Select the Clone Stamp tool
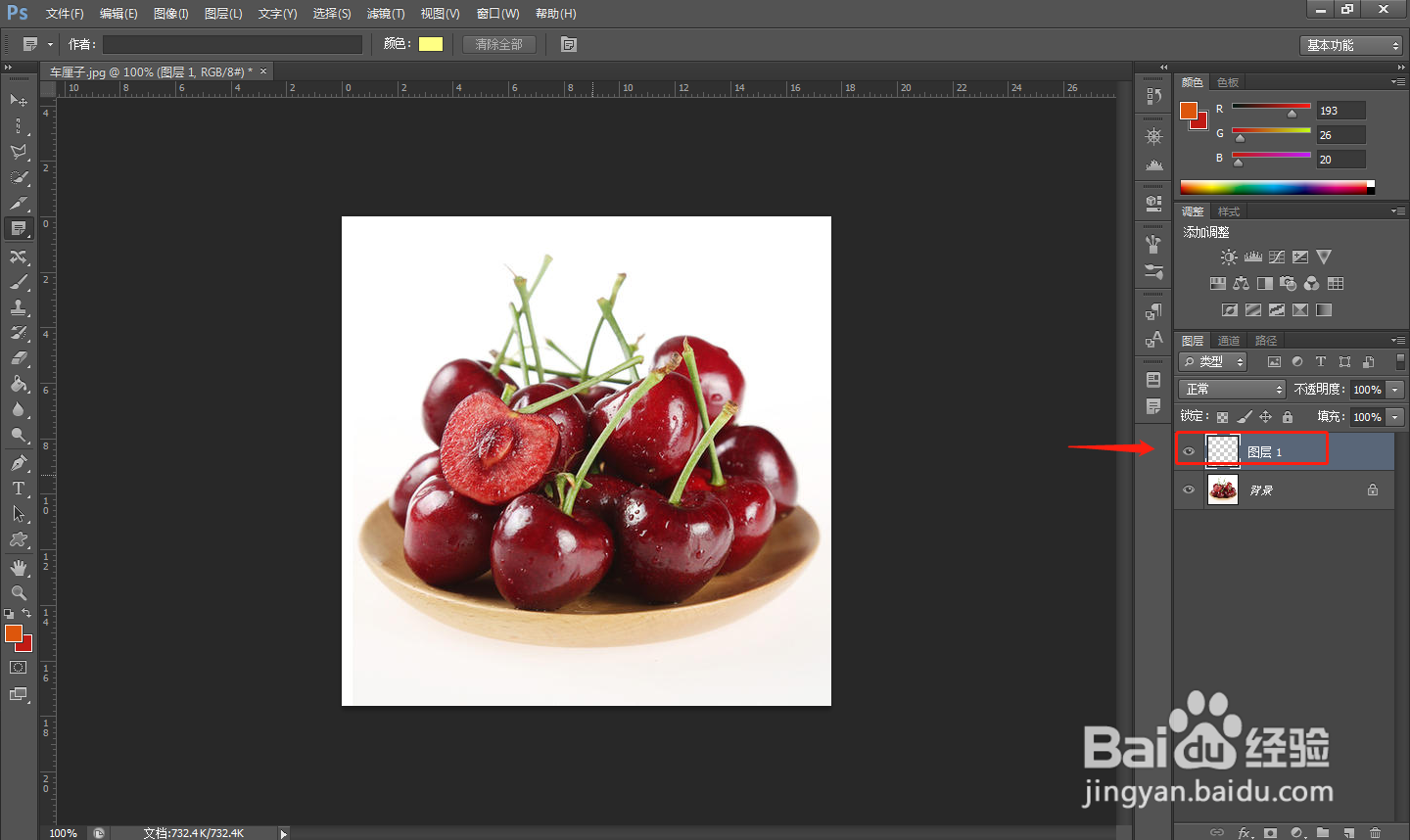 [x=18, y=307]
